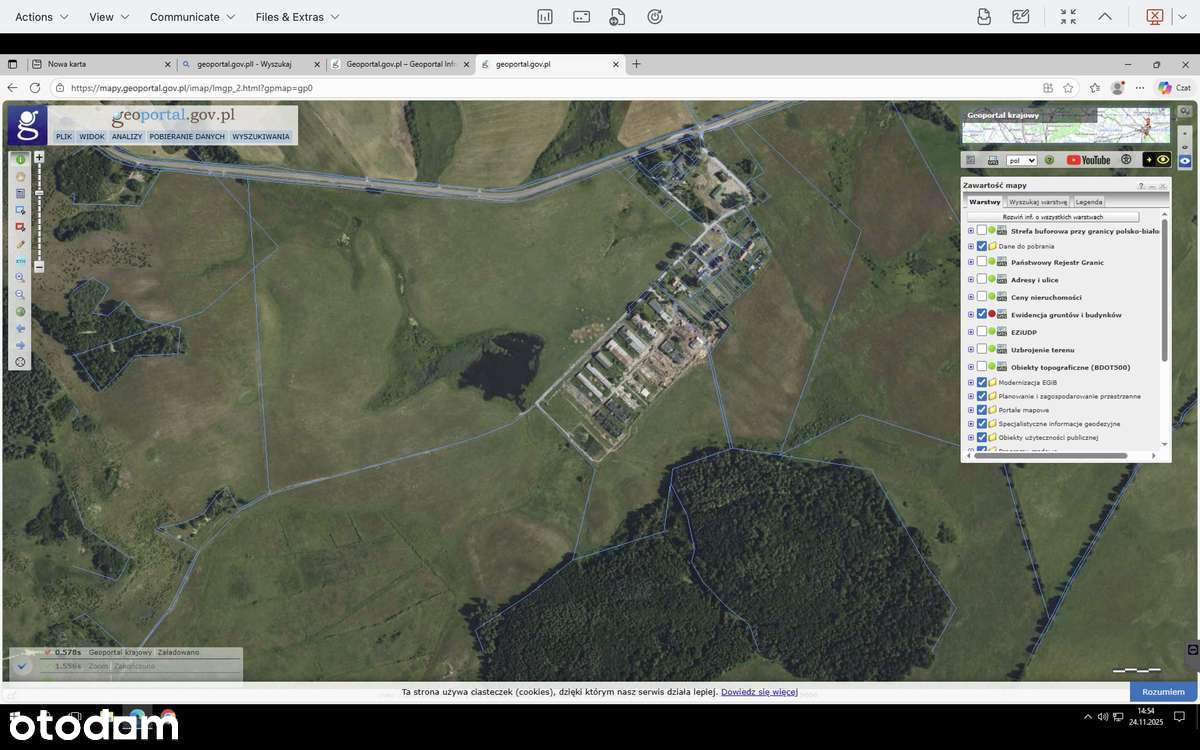1200x750 pixels.
Task: Switch to Wyszukaj warstwę tab
Action: (1038, 201)
